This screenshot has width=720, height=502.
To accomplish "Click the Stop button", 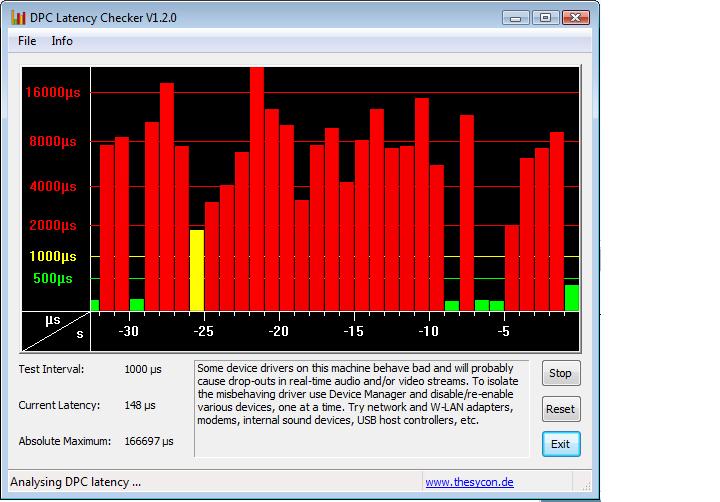I will coord(561,373).
